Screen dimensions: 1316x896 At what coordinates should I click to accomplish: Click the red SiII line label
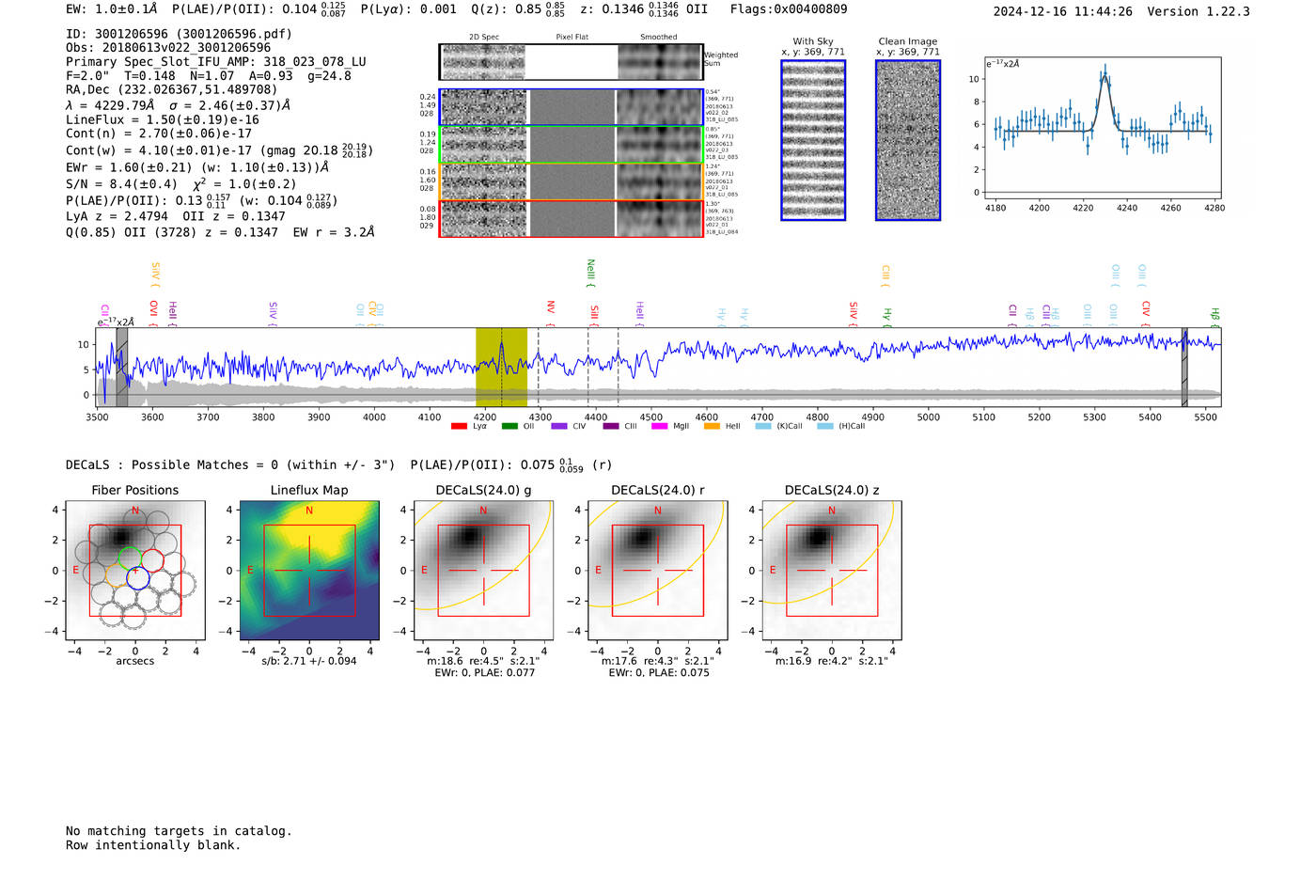(594, 314)
